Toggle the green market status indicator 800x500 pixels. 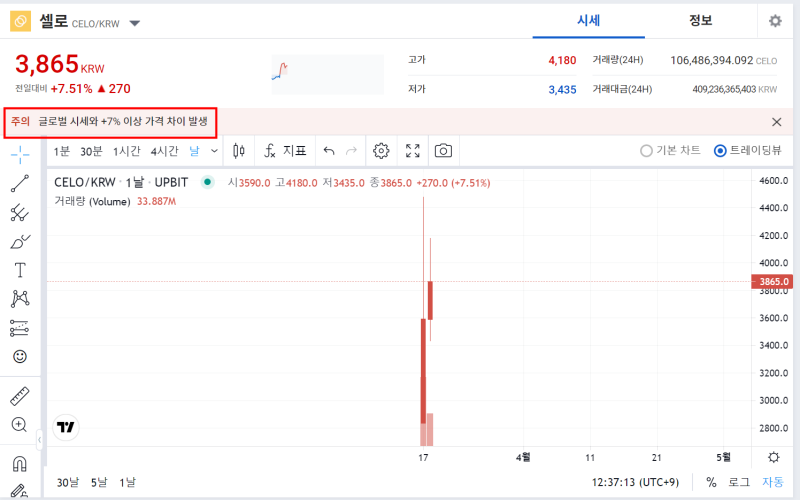207,182
